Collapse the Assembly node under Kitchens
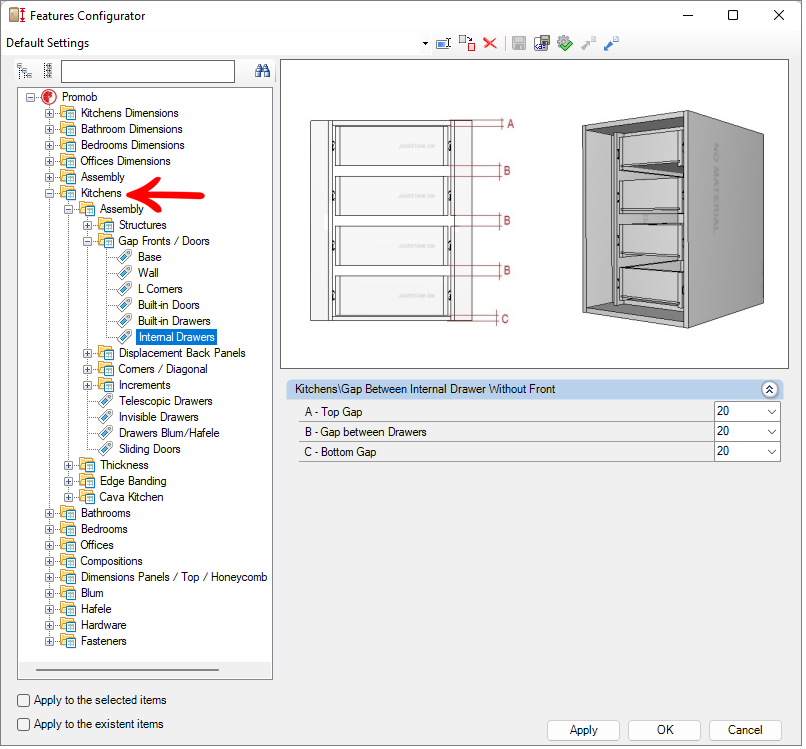The image size is (806, 749). 68,210
